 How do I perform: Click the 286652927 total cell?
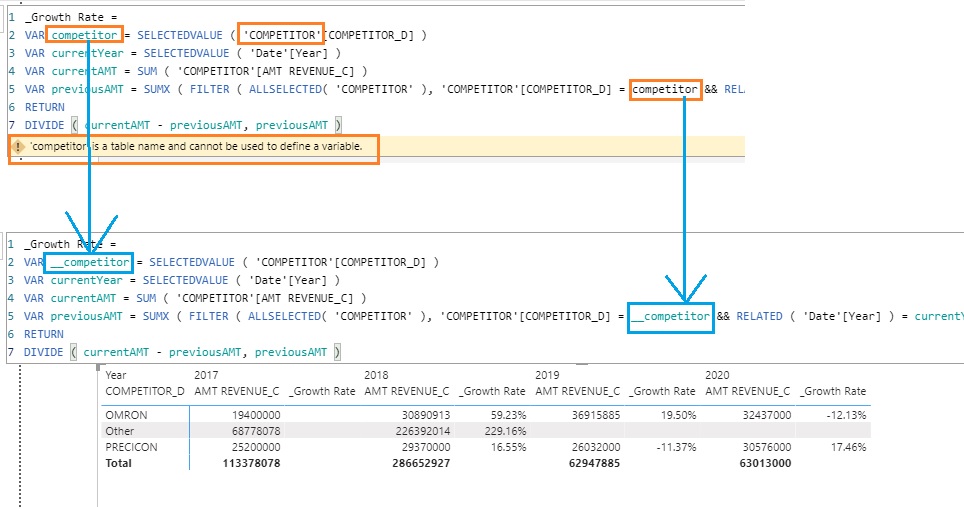pos(421,463)
